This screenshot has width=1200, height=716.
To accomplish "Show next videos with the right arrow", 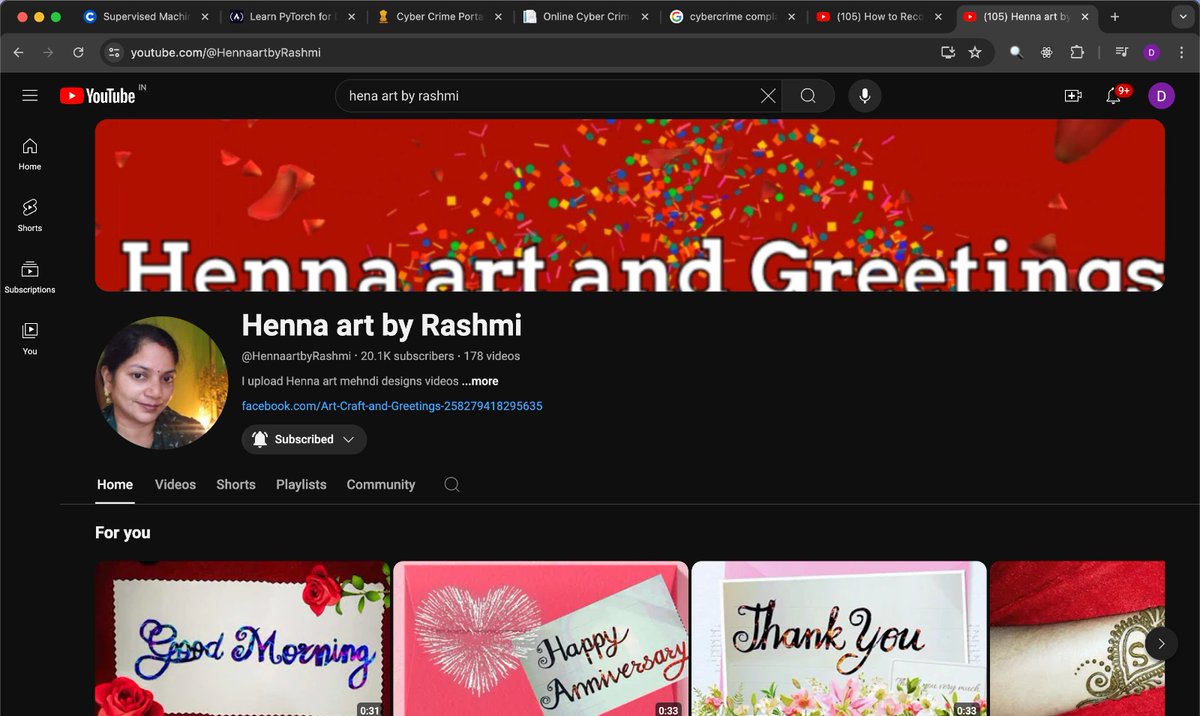I will 1161,643.
